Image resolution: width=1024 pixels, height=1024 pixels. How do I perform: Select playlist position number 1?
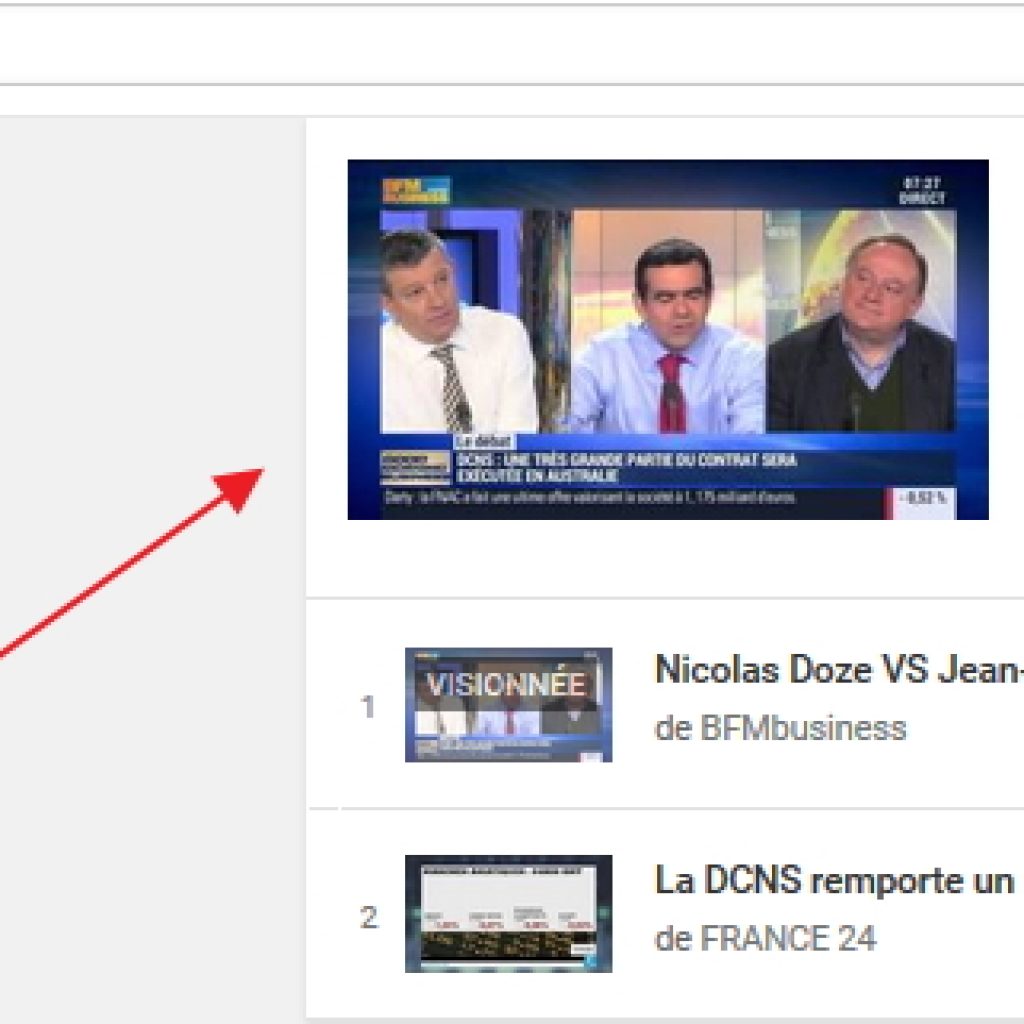coord(368,707)
